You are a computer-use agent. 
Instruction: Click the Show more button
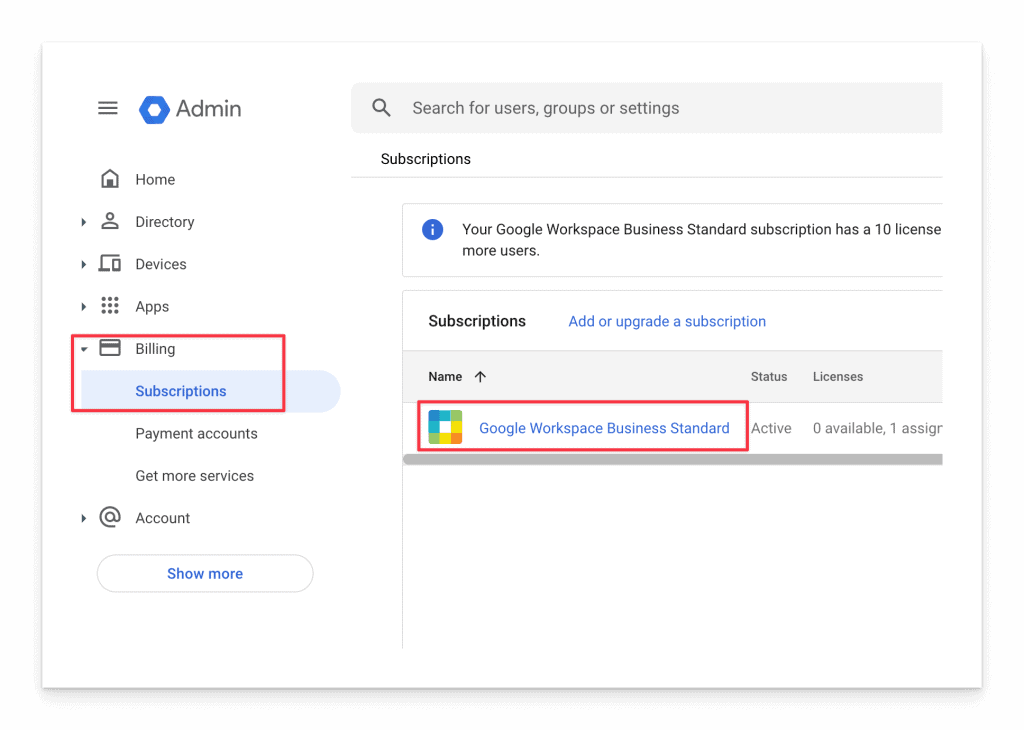pyautogui.click(x=205, y=573)
